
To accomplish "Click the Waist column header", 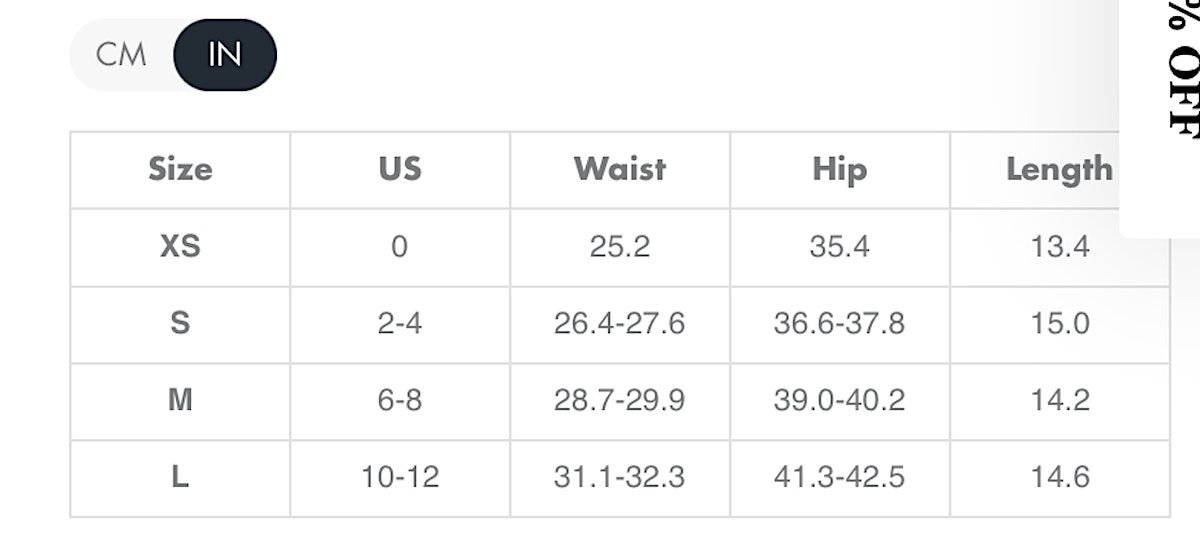I will 620,169.
